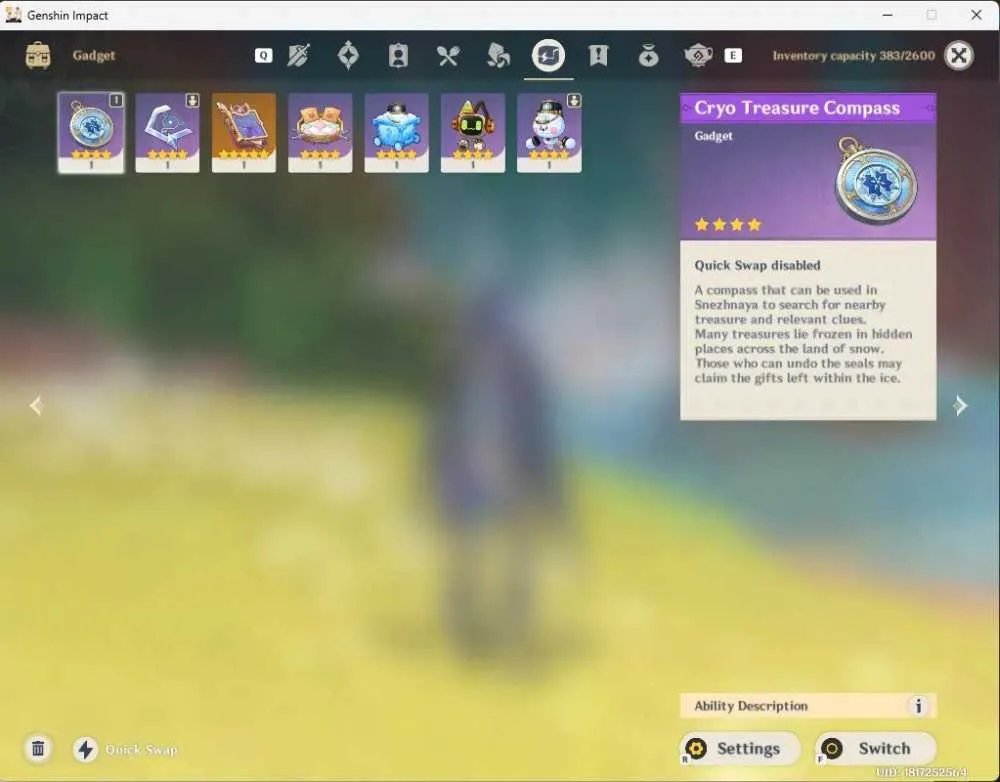Viewport: 1000px width, 782px height.
Task: Select the Cryo Treasure Compass item slot
Action: 91,133
